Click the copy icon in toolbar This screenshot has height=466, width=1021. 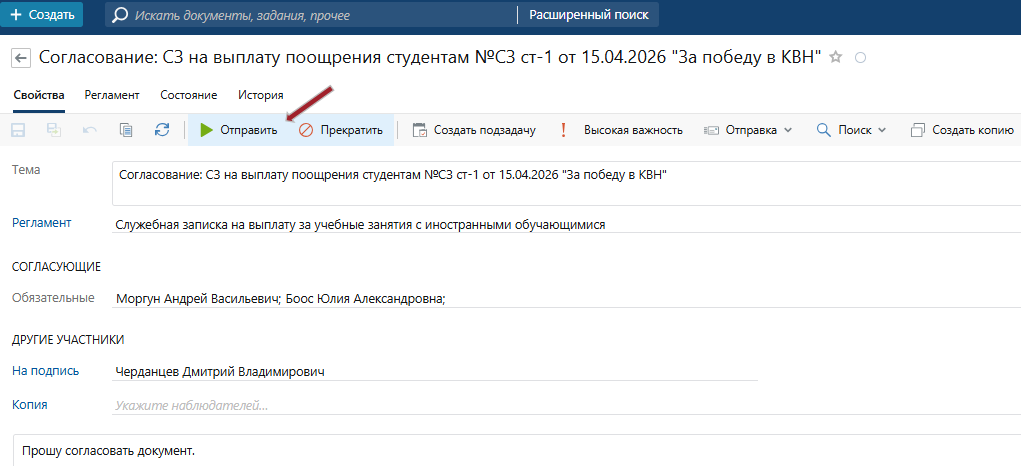tap(126, 130)
